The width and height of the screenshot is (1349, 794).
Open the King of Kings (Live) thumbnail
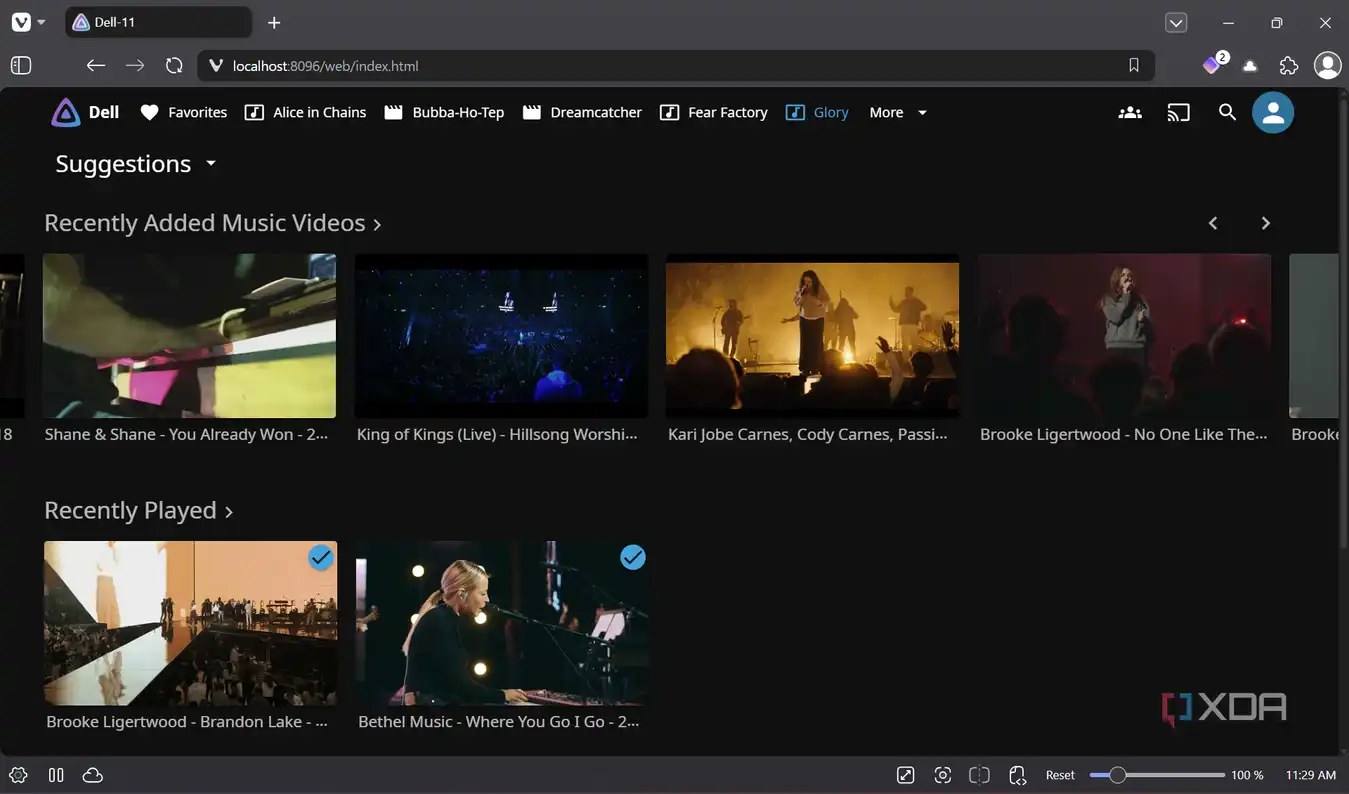[501, 336]
